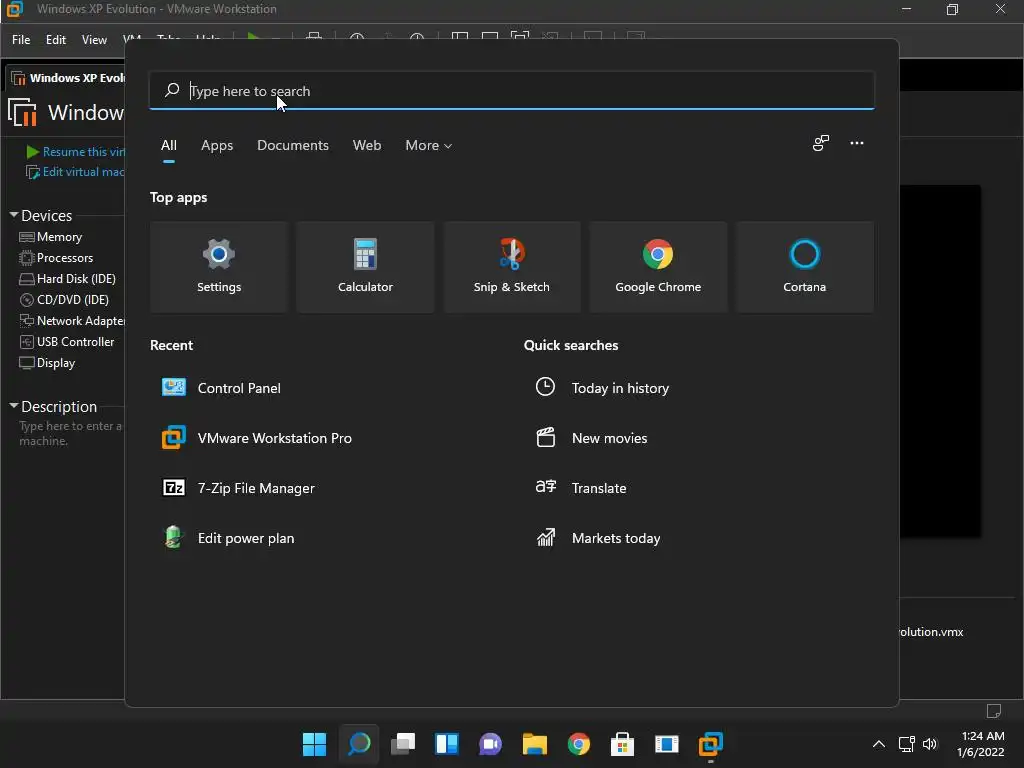The height and width of the screenshot is (768, 1024).
Task: Select Network Adapter device
Action: pyautogui.click(x=72, y=321)
